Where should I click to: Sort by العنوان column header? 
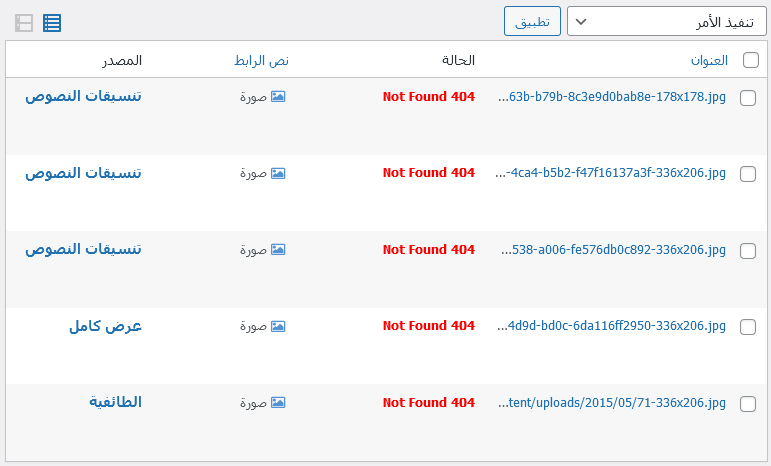tap(709, 60)
